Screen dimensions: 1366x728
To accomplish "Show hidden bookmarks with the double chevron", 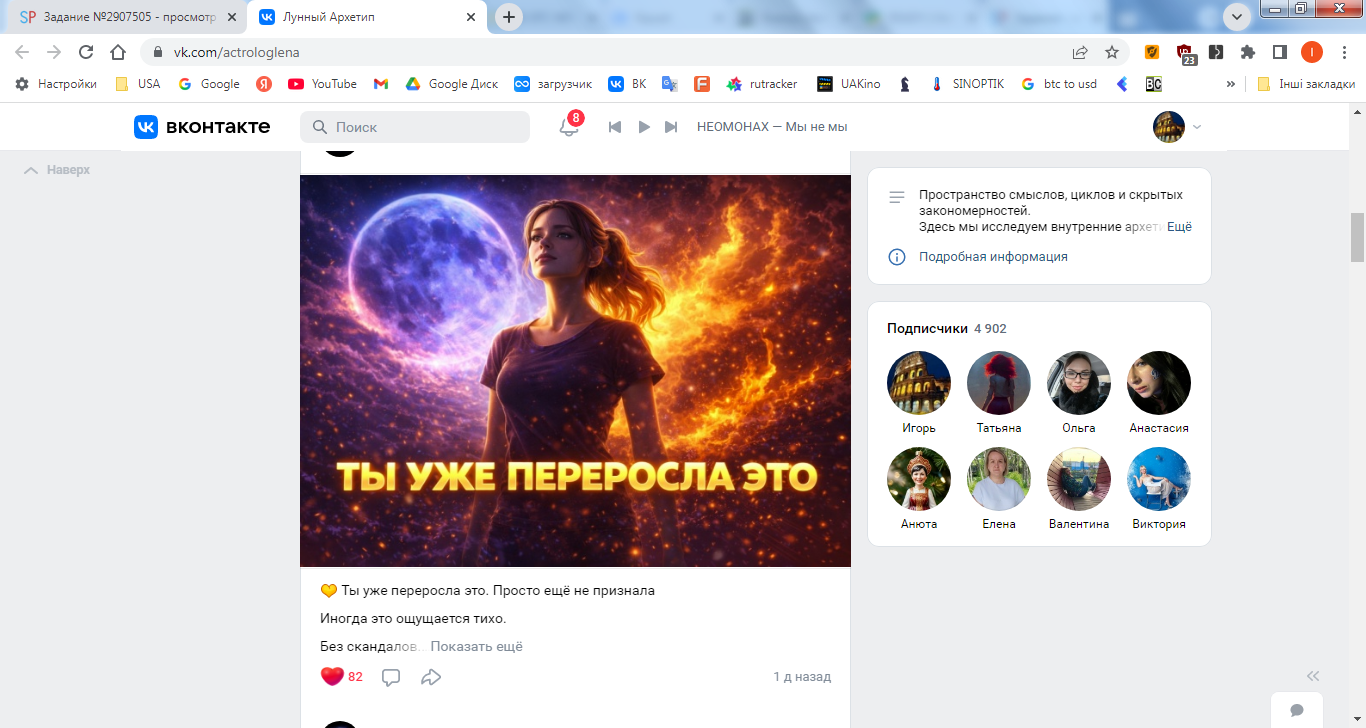I will [x=1230, y=84].
